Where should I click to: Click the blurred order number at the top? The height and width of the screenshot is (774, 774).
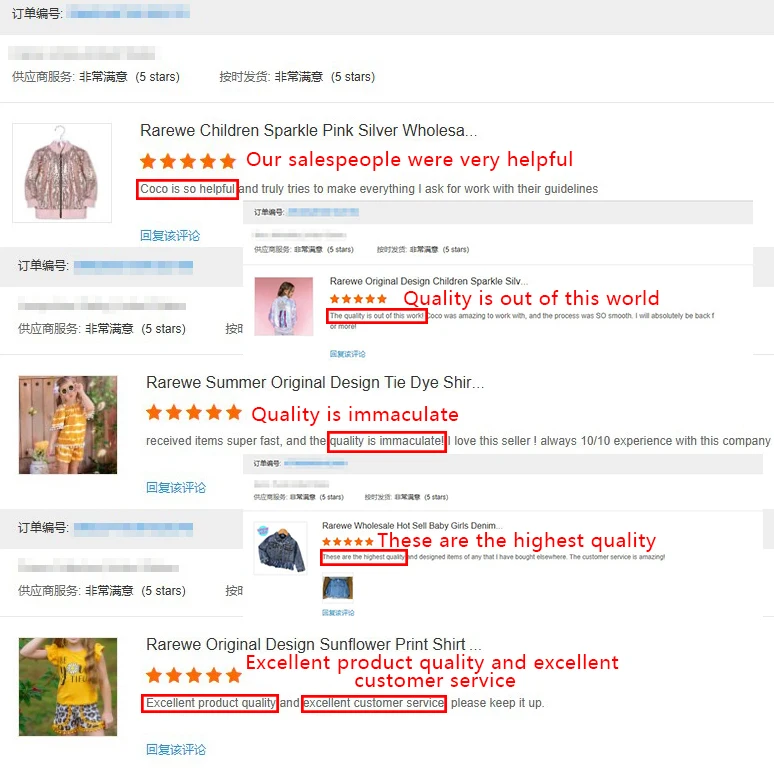pos(130,12)
